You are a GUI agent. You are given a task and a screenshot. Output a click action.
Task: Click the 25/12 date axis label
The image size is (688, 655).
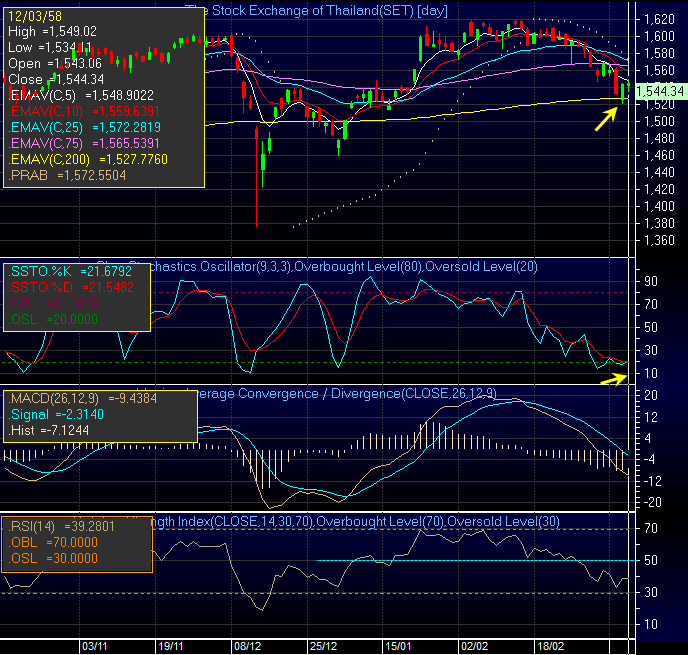[x=323, y=646]
